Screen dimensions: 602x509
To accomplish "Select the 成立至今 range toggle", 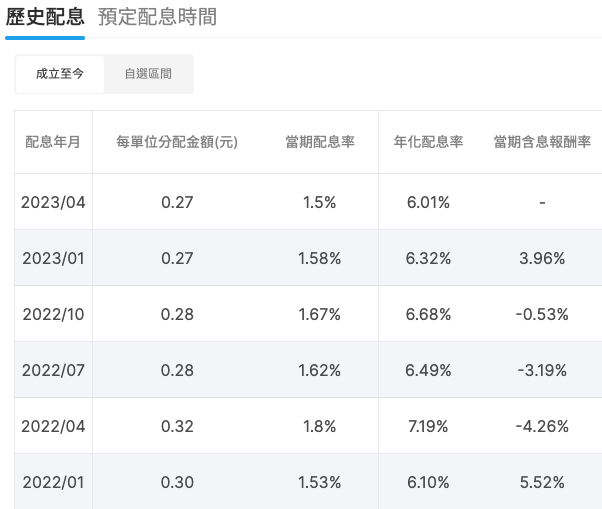I will [60, 74].
